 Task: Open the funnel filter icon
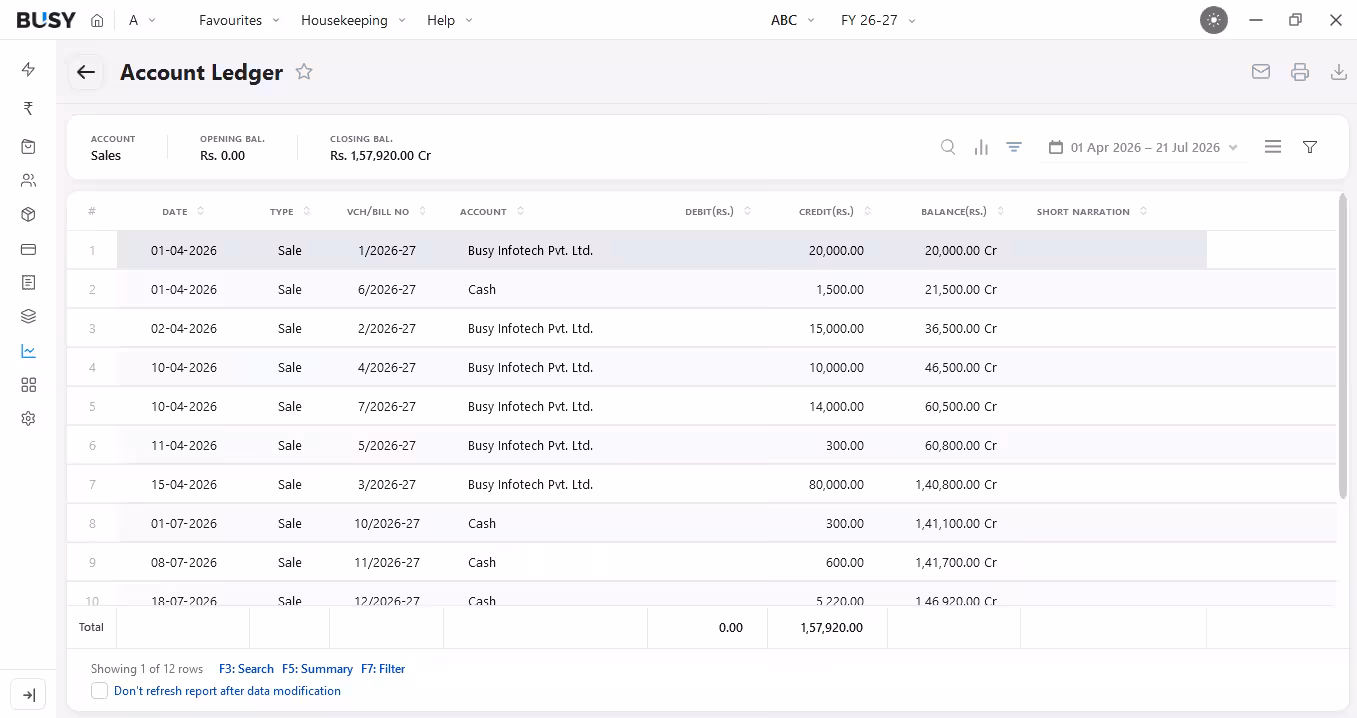coord(1310,147)
